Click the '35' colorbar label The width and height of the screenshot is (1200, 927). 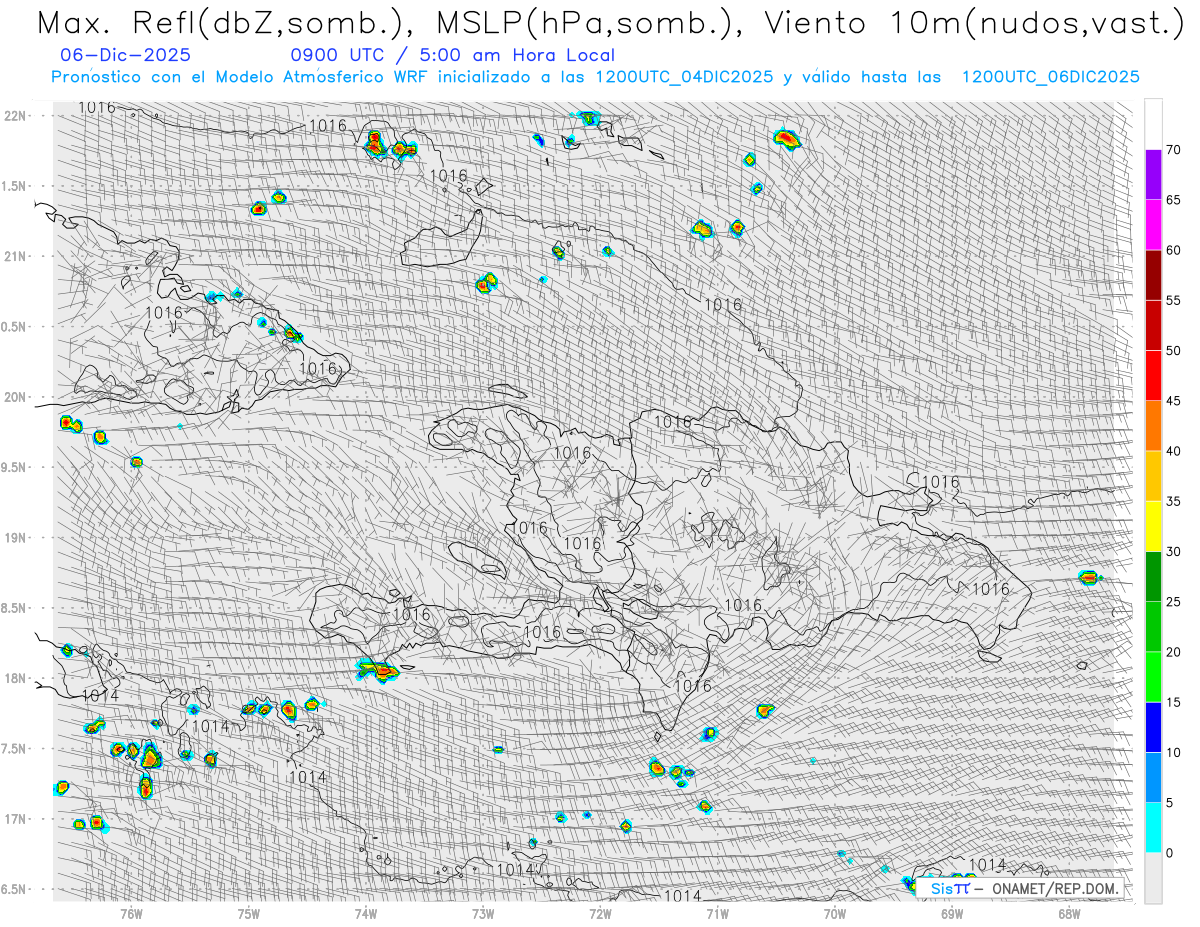coord(1173,501)
